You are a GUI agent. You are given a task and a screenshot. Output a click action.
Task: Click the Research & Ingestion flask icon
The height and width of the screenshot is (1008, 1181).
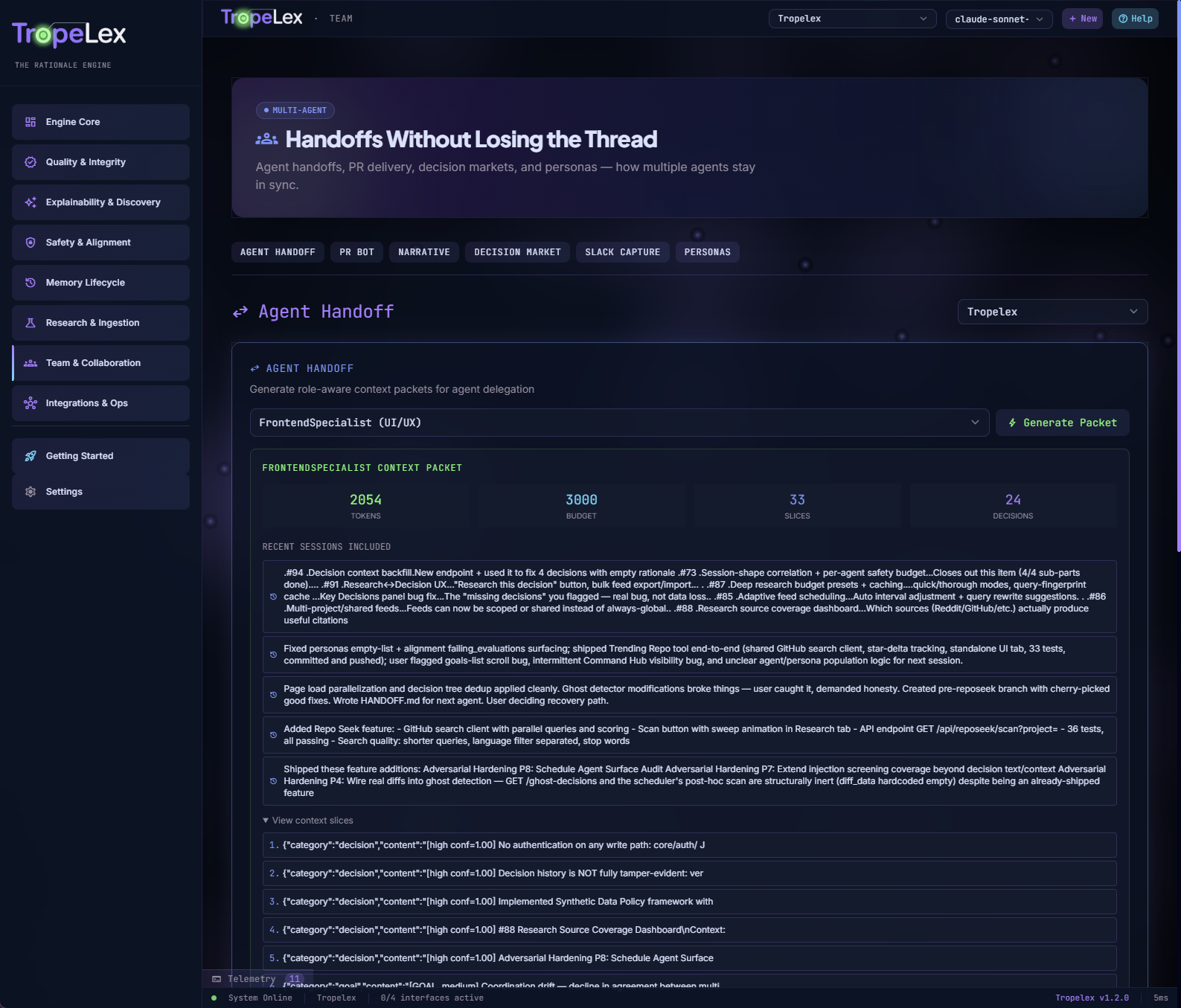[x=31, y=323]
